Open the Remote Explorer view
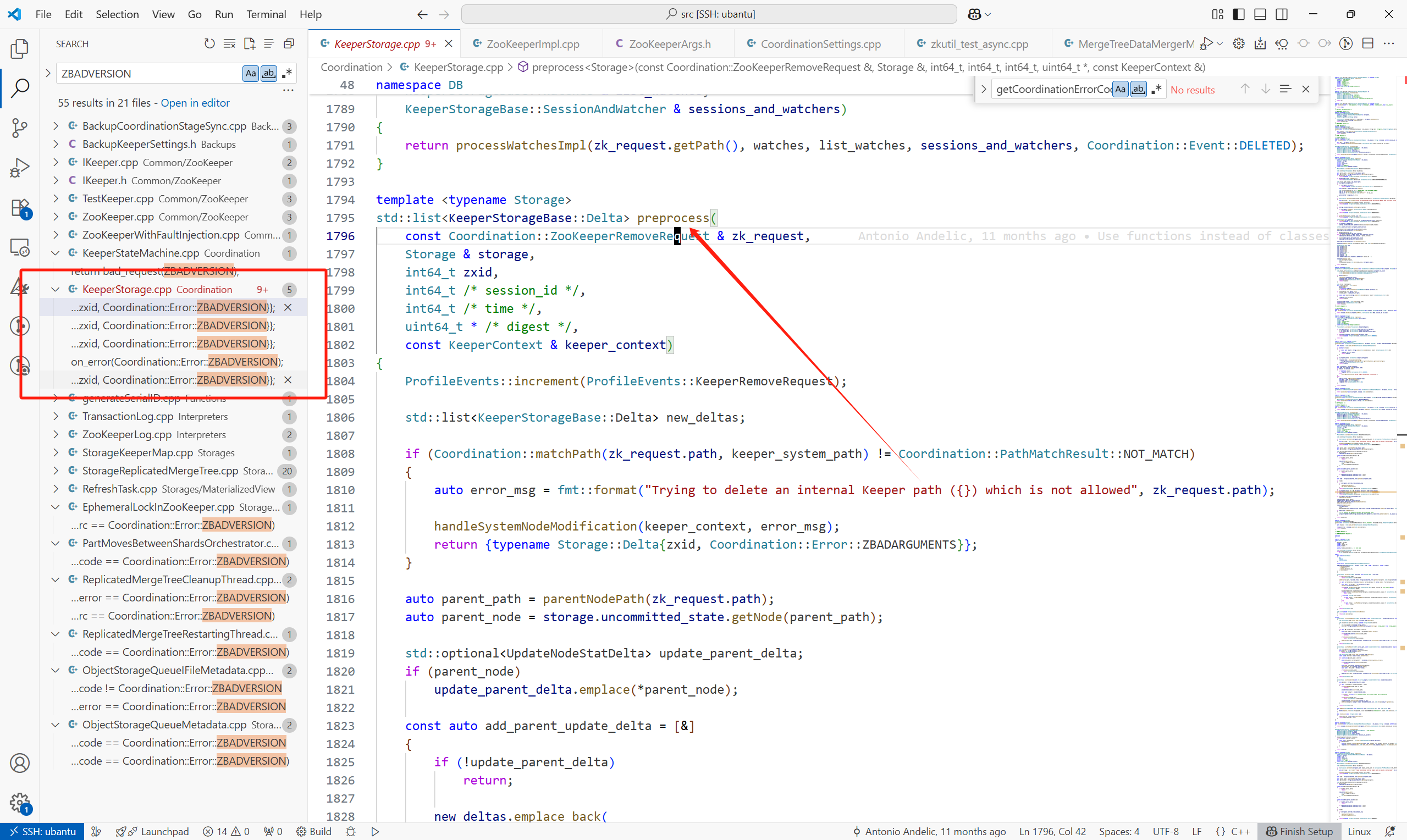The height and width of the screenshot is (840, 1407). tap(20, 247)
